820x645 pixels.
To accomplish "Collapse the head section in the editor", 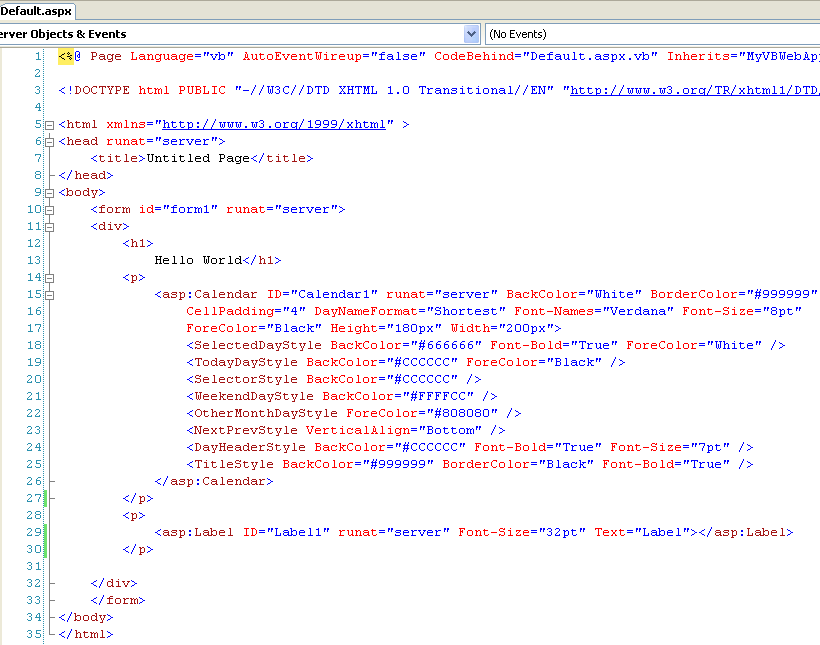I will (50, 142).
